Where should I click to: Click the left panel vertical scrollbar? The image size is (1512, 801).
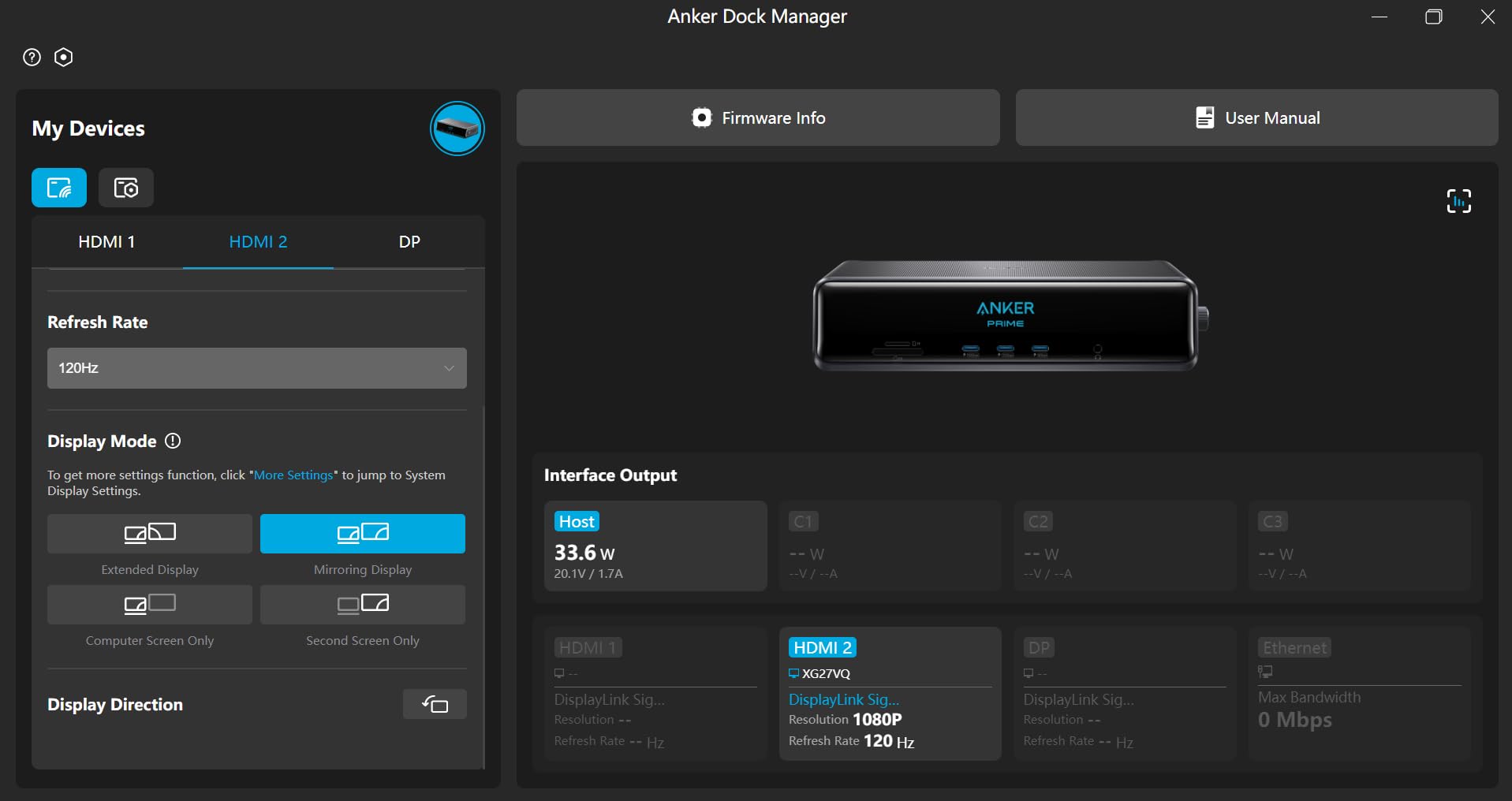pyautogui.click(x=483, y=587)
